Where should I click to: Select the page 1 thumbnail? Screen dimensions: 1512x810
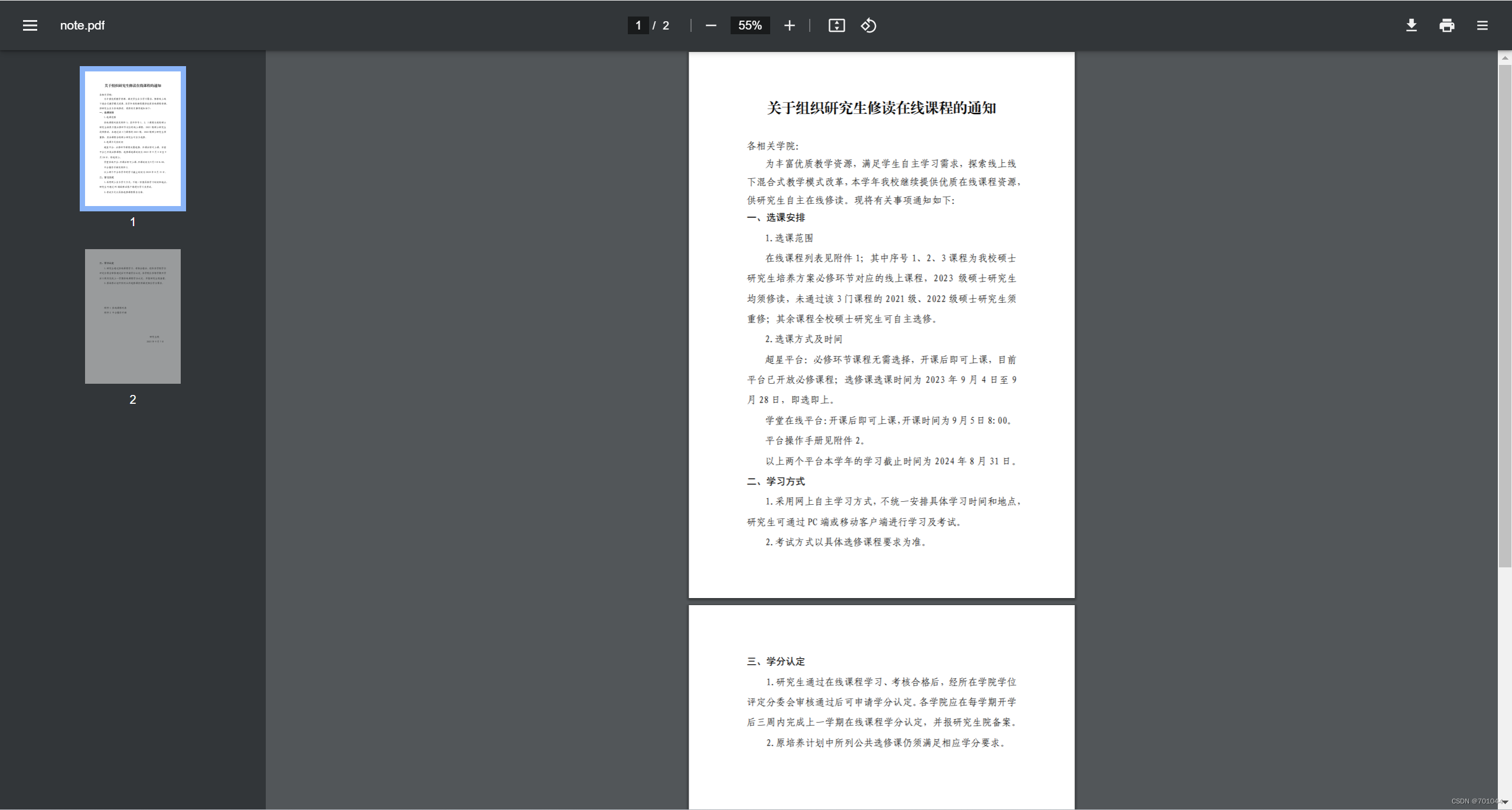133,139
